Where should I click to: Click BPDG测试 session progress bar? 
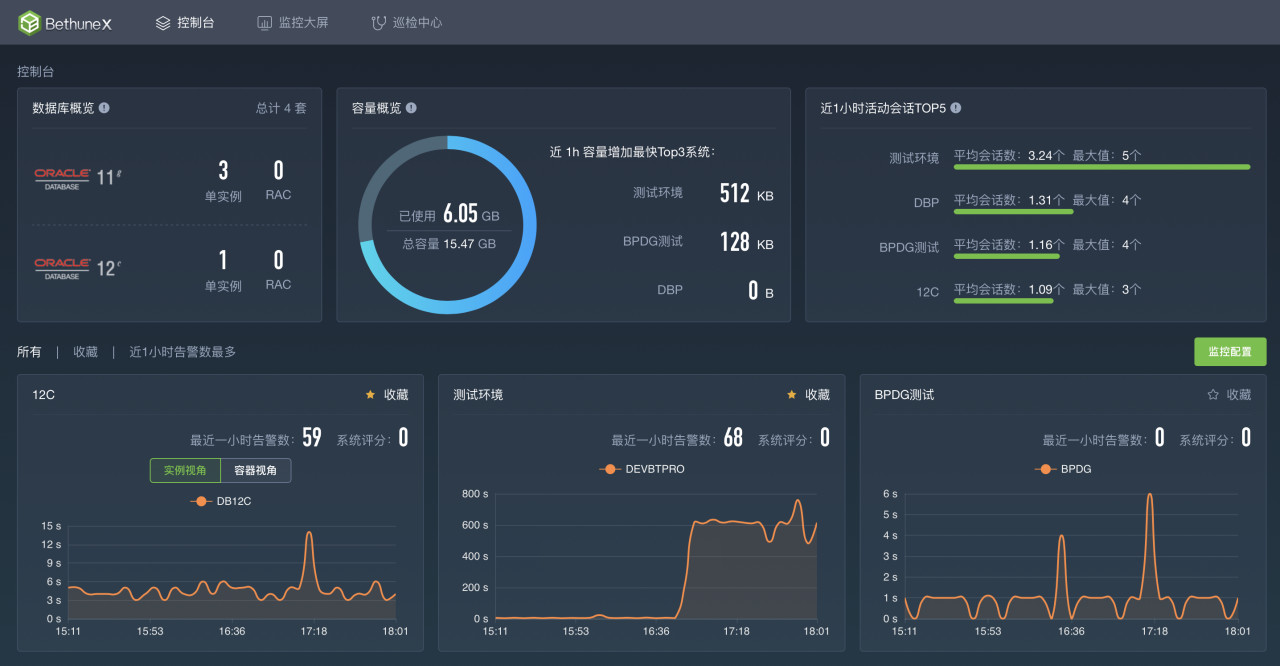1006,256
